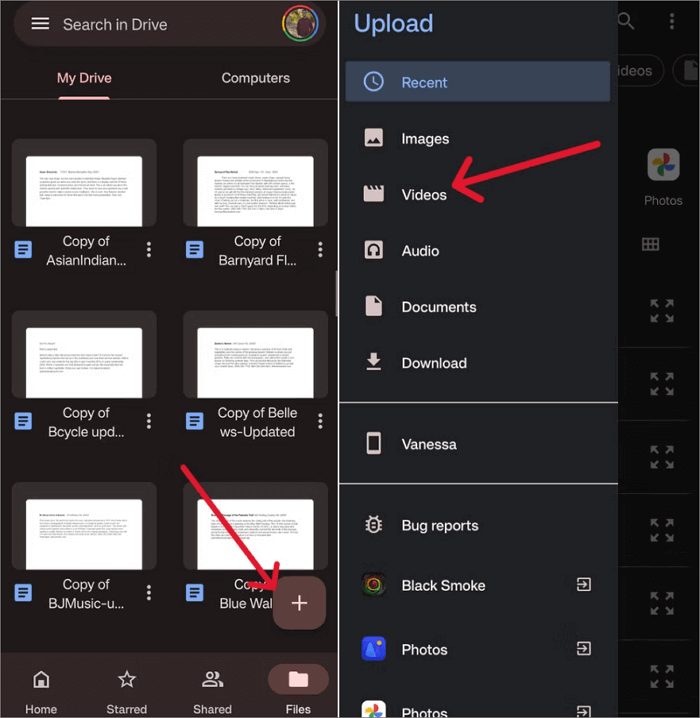Image resolution: width=700 pixels, height=718 pixels.
Task: Open Black Smoke app source
Action: (443, 586)
